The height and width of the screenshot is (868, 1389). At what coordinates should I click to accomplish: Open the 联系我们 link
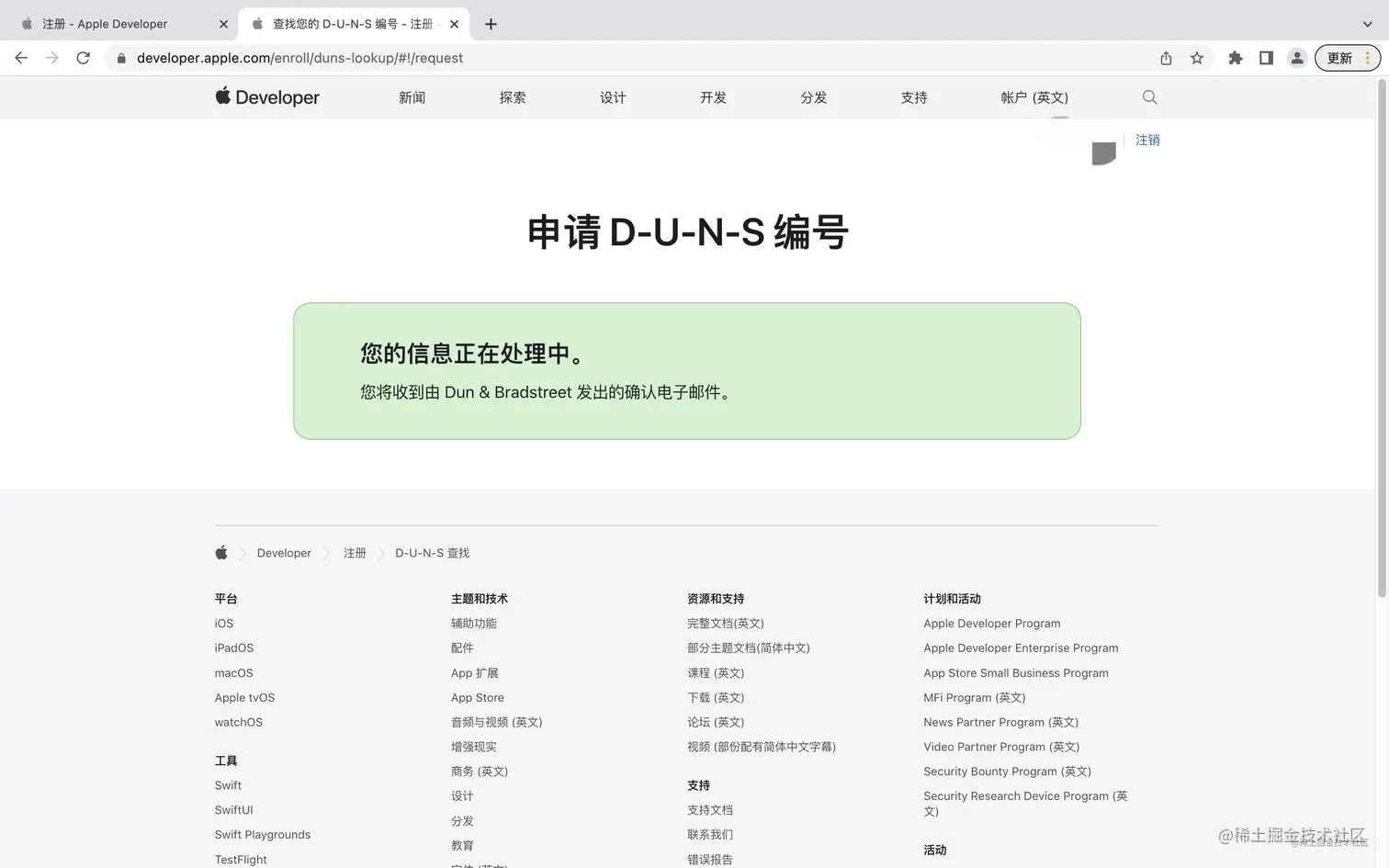coord(710,835)
